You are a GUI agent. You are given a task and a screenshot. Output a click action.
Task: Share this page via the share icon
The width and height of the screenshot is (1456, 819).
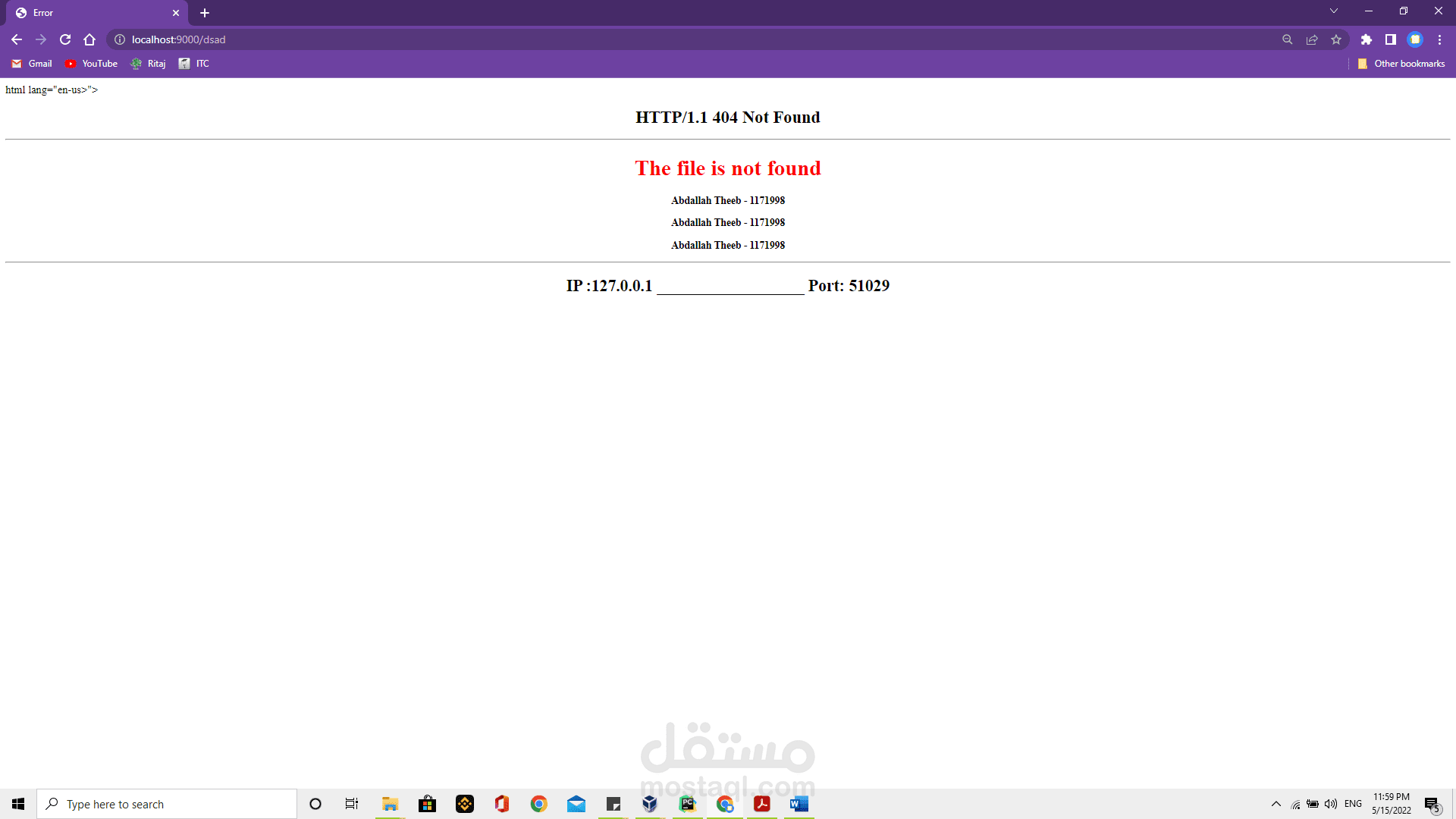pyautogui.click(x=1312, y=39)
